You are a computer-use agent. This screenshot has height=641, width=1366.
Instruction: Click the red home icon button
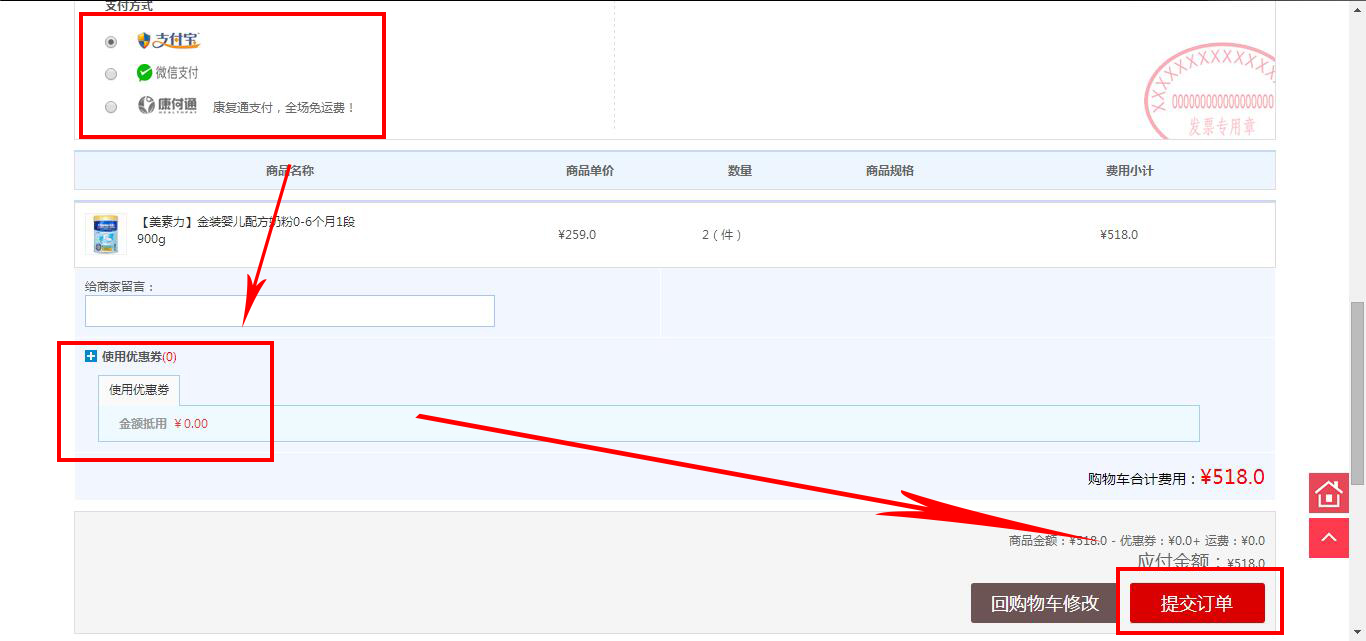pyautogui.click(x=1329, y=493)
